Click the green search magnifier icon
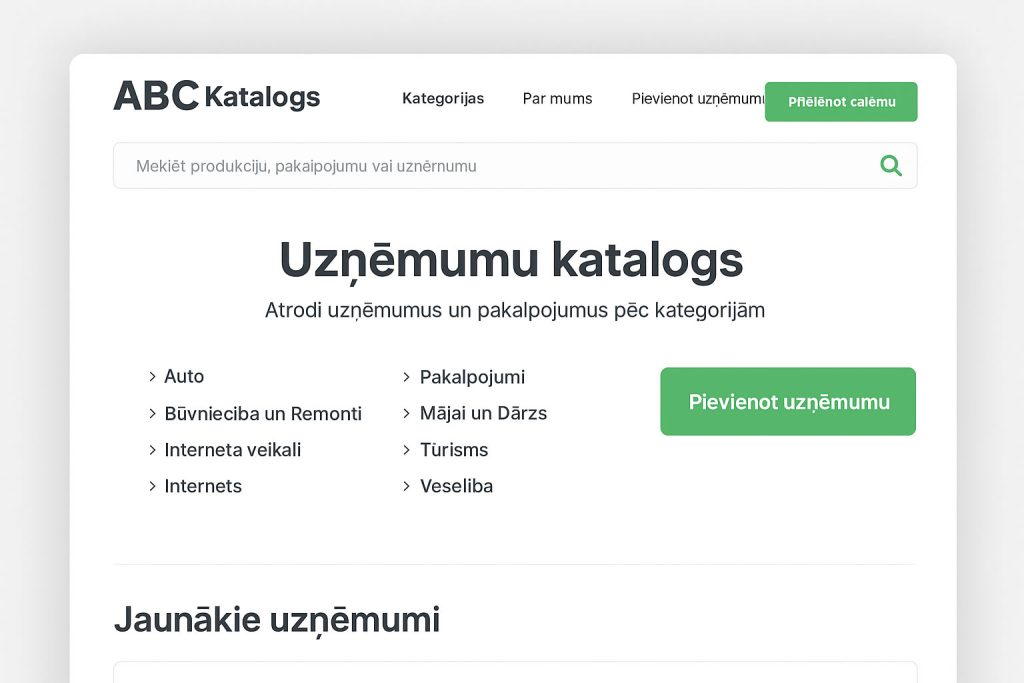This screenshot has height=683, width=1024. tap(890, 165)
